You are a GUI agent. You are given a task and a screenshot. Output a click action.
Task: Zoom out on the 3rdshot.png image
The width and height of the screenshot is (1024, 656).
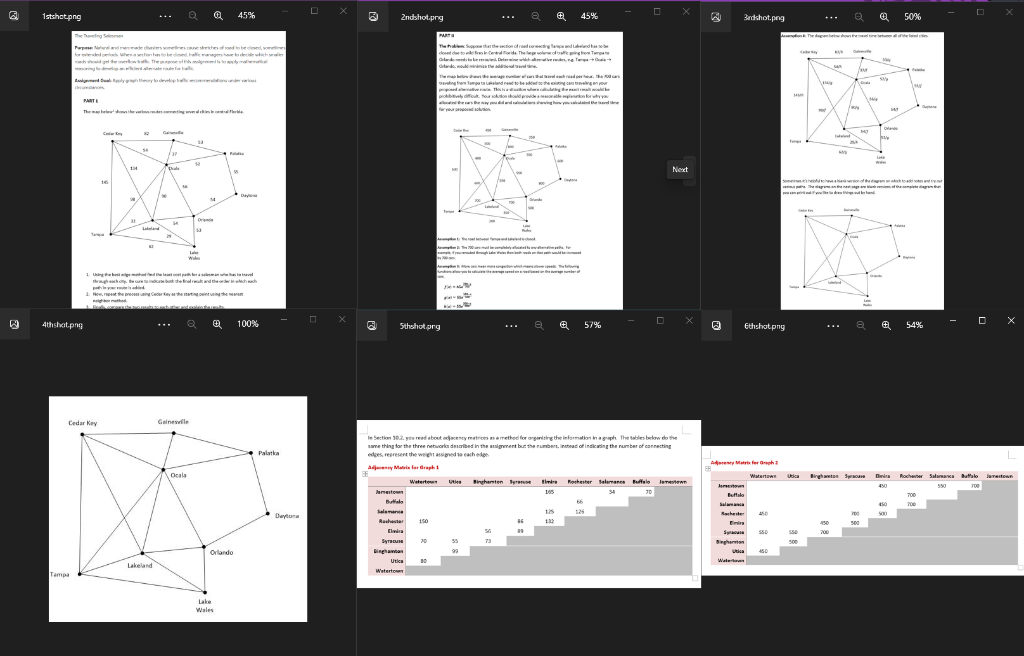pos(858,16)
